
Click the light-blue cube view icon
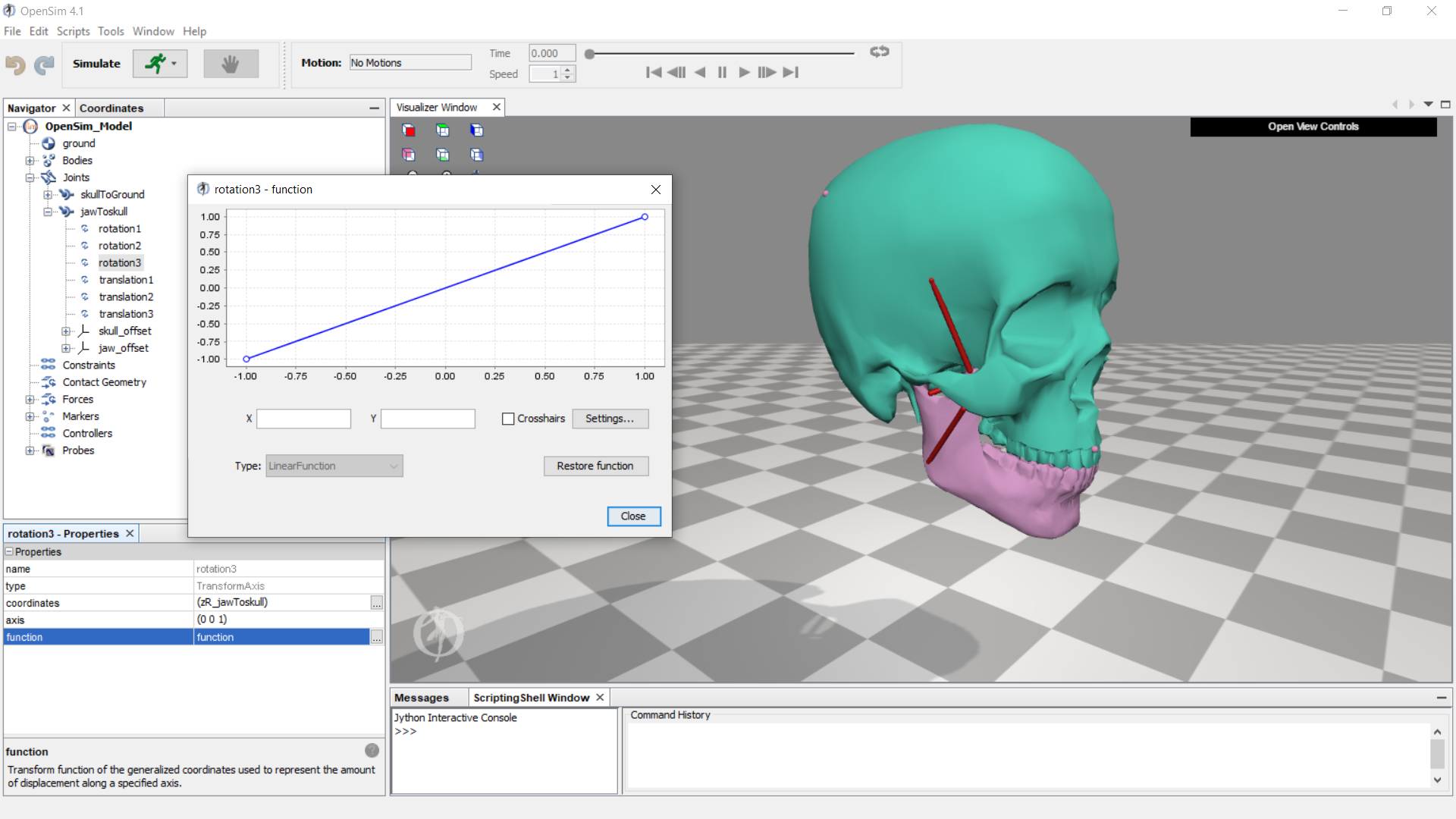(x=476, y=155)
